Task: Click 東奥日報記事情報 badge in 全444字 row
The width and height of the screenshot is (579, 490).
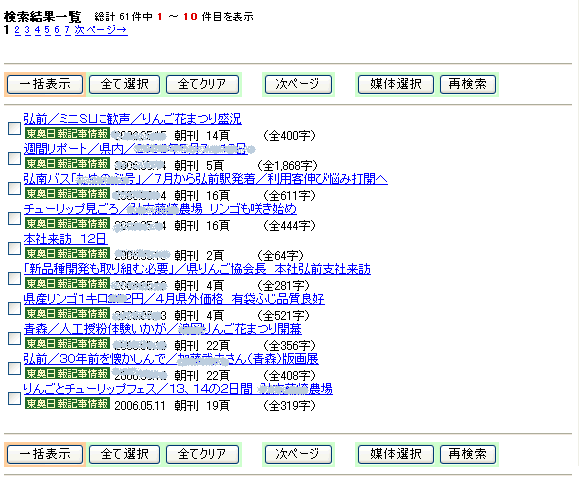Action: click(67, 223)
